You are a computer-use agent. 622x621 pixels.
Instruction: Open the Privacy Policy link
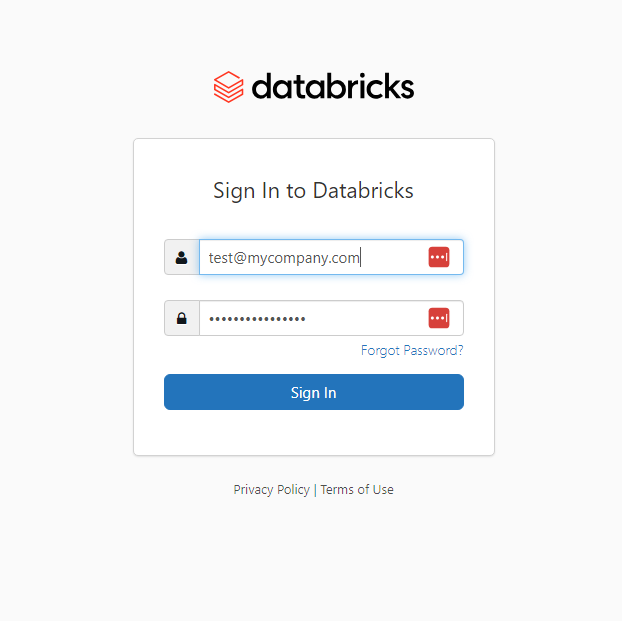[271, 490]
